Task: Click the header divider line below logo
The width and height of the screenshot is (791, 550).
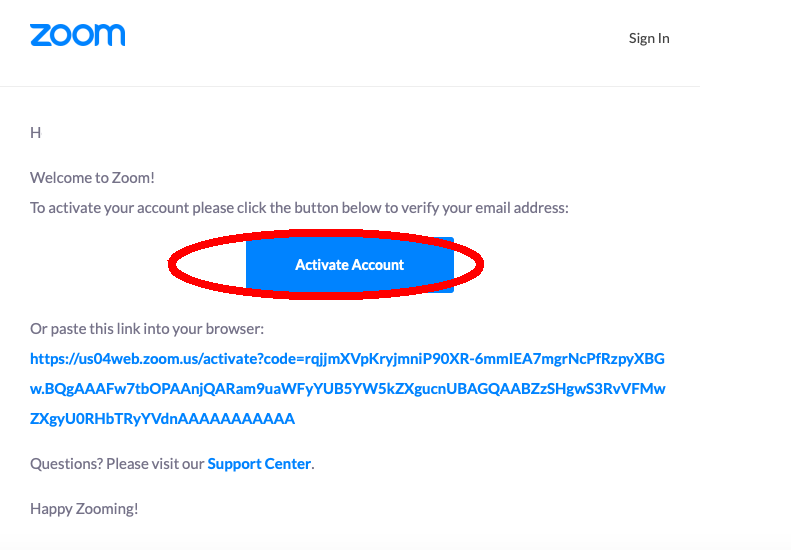Action: (x=350, y=86)
